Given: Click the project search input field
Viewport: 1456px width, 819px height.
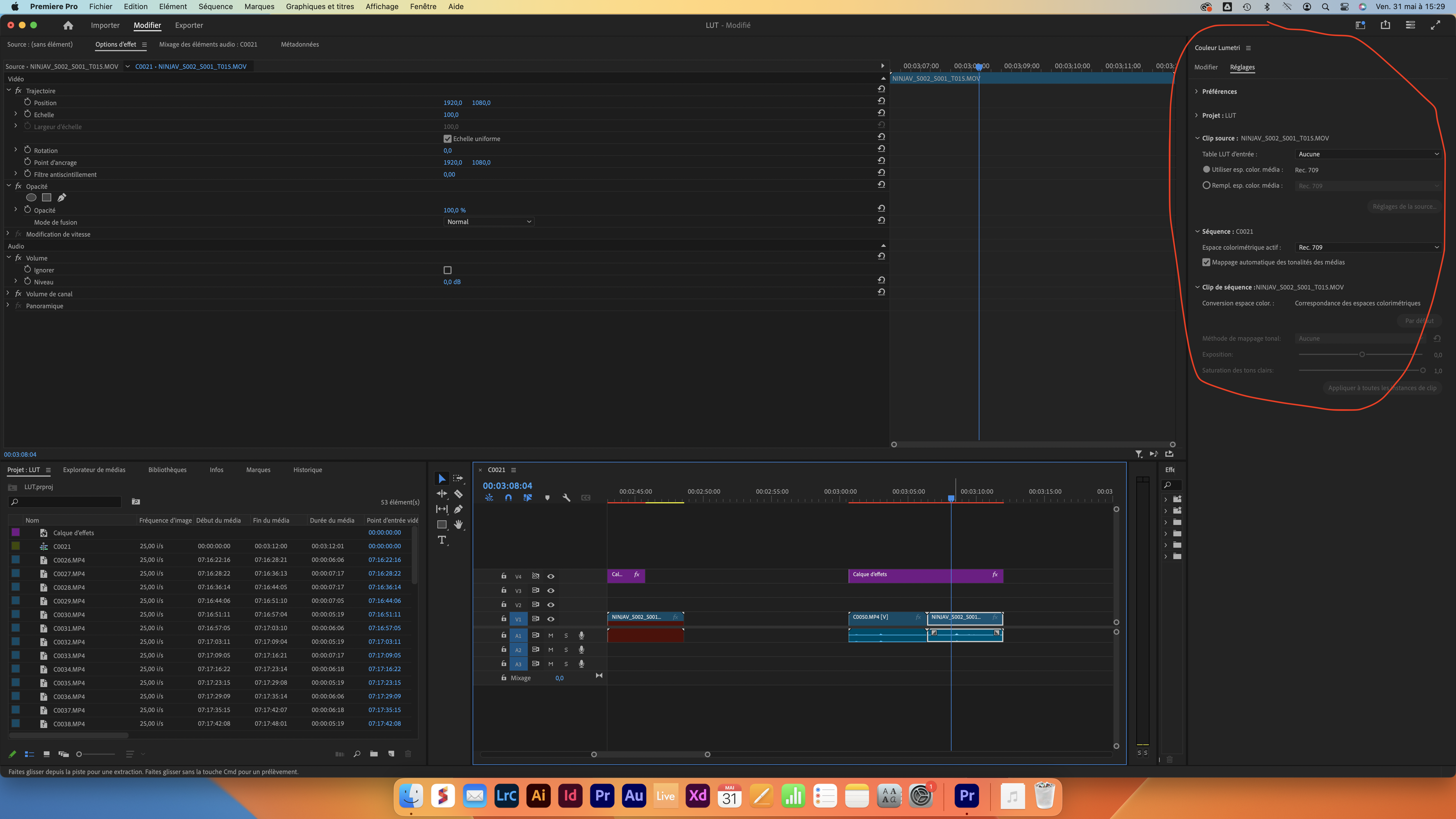Looking at the screenshot, I should (66, 501).
